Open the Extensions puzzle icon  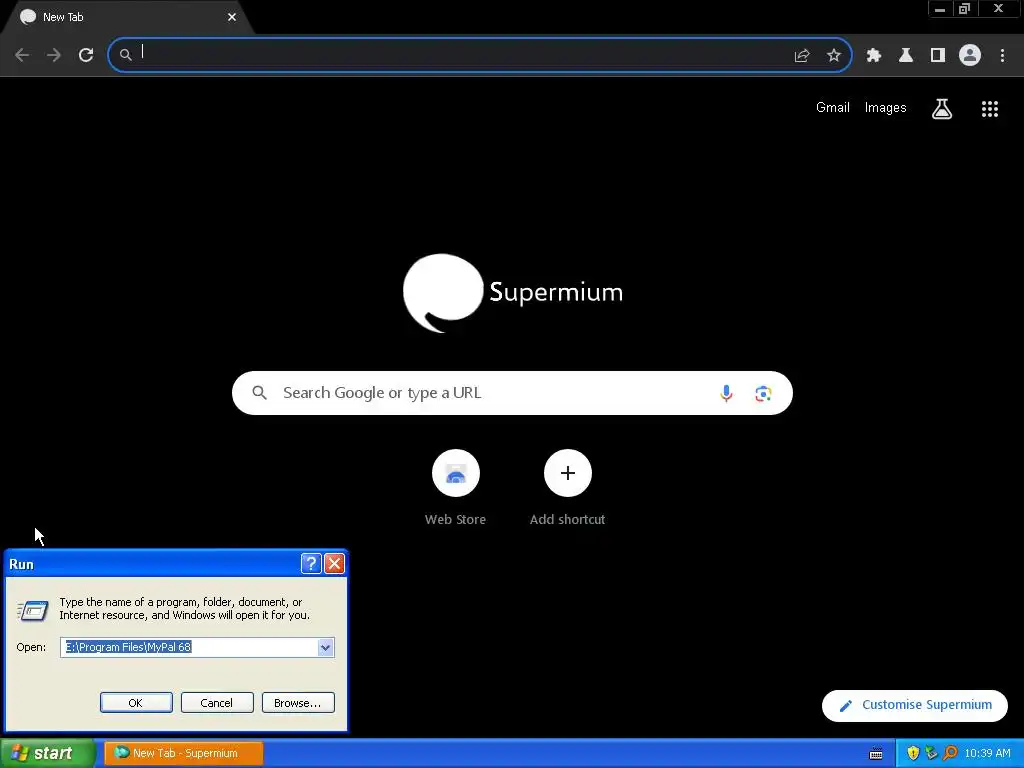874,56
